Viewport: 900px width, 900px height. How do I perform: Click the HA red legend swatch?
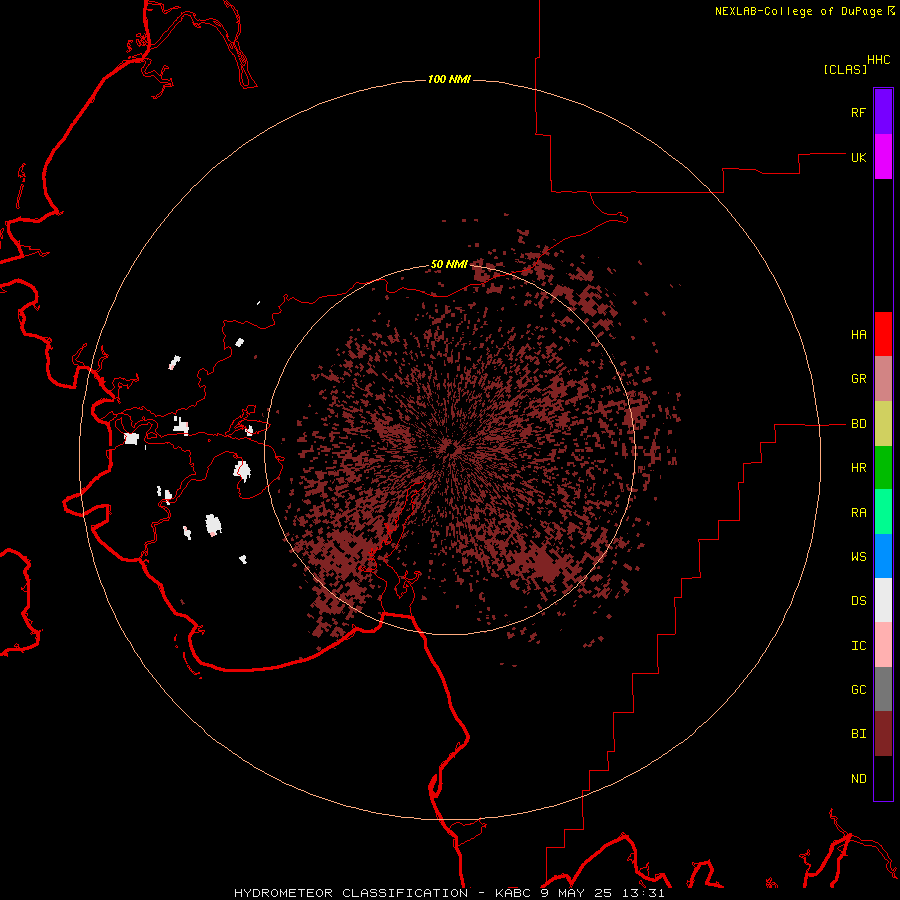click(883, 334)
